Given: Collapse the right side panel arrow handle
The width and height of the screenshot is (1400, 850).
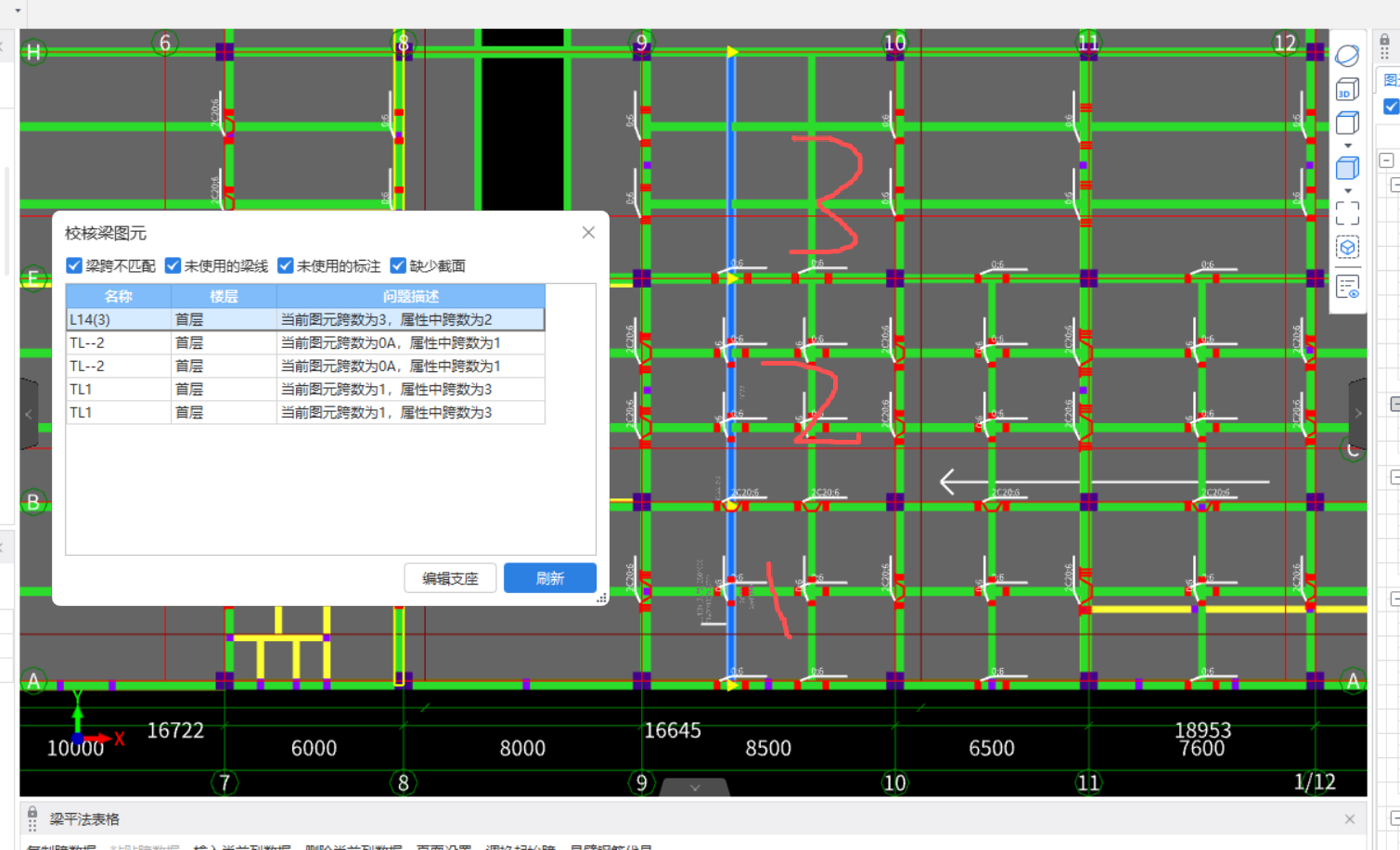Looking at the screenshot, I should point(1357,414).
